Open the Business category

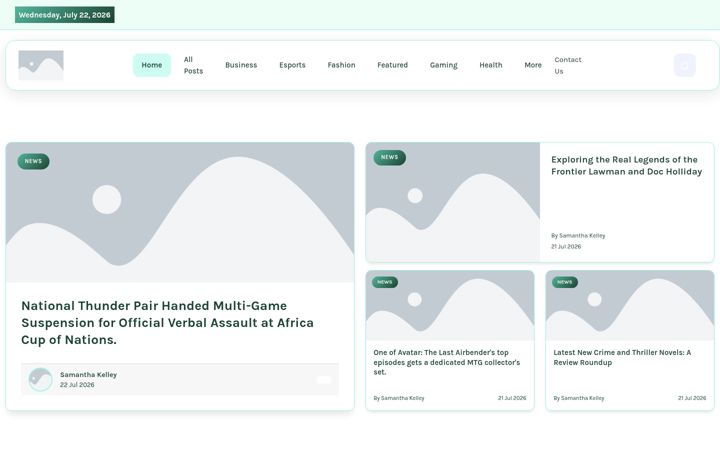[241, 65]
